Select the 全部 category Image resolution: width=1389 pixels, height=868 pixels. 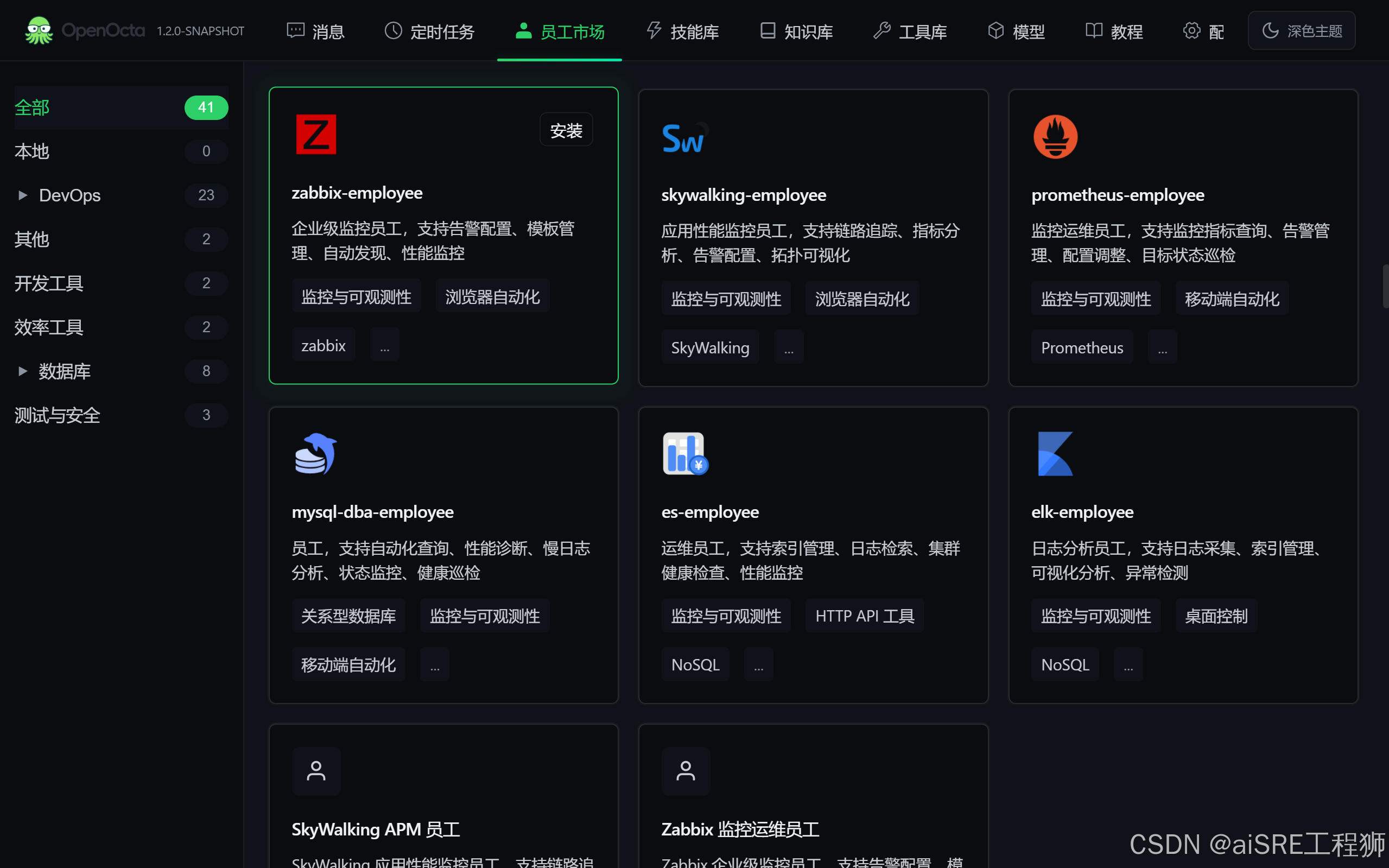(x=121, y=107)
